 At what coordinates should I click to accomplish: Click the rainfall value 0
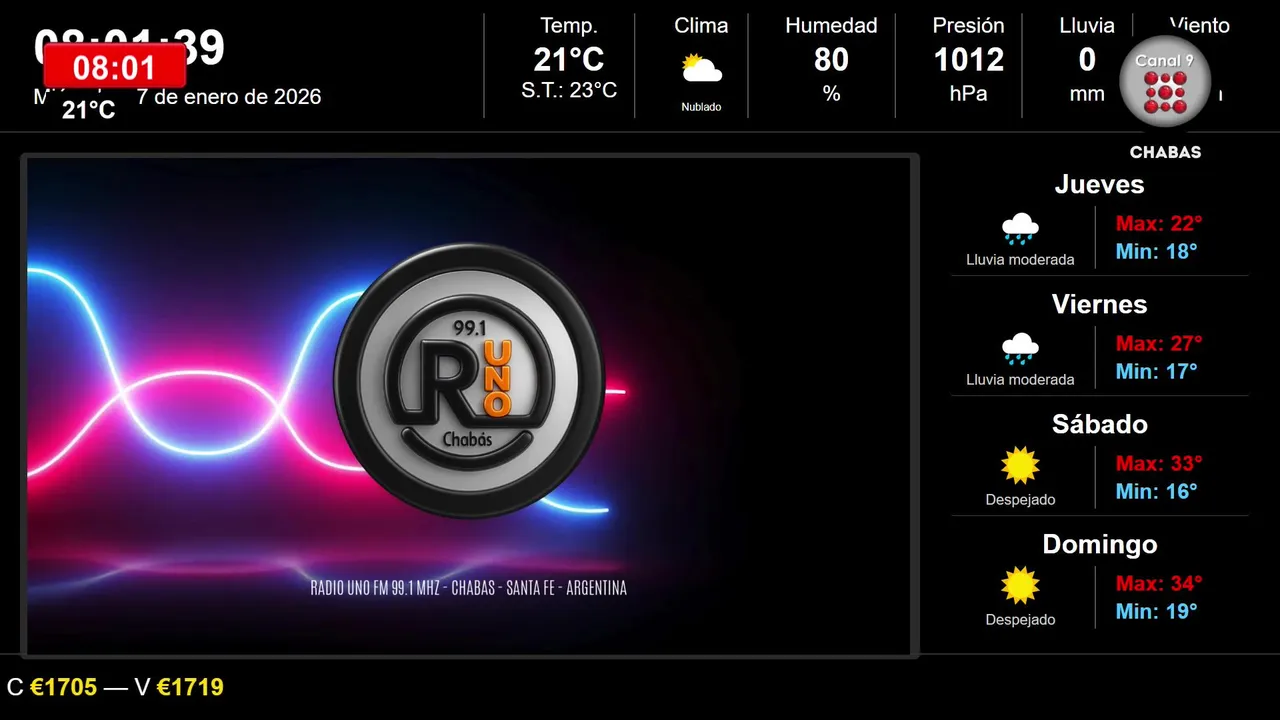(1087, 60)
